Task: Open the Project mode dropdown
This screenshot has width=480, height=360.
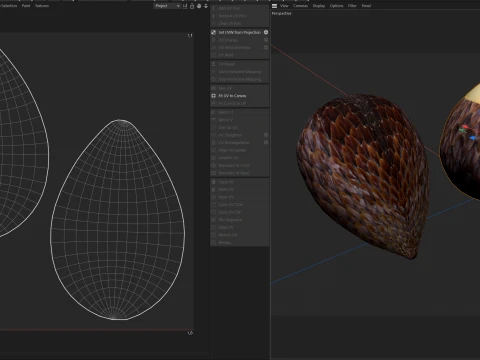Action: (167, 6)
